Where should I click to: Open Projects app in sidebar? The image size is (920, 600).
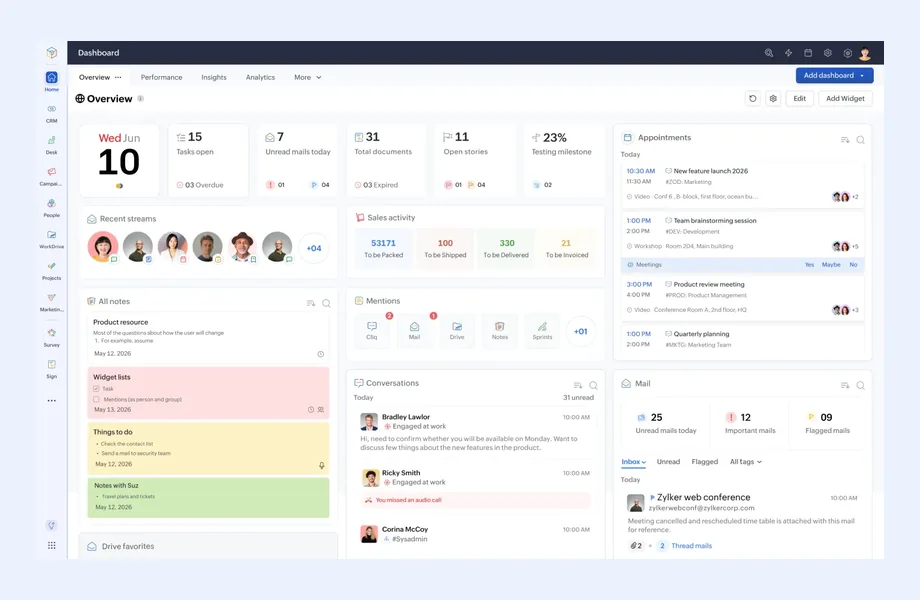[52, 266]
